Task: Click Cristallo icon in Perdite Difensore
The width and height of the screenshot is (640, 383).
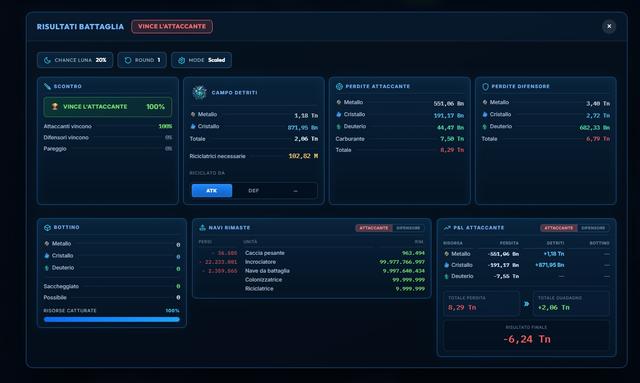Action: (x=484, y=114)
